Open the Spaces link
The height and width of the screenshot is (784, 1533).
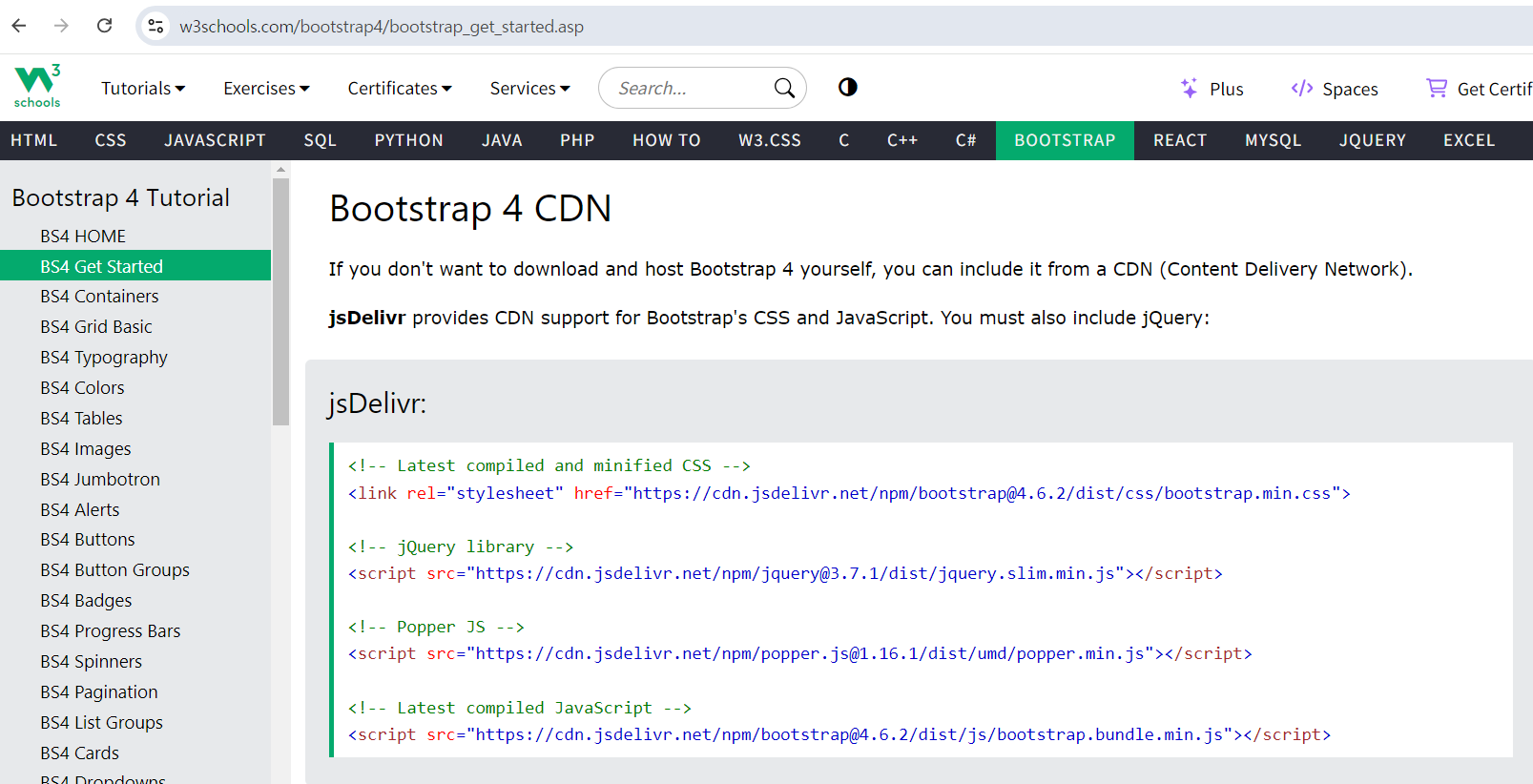pyautogui.click(x=1335, y=88)
